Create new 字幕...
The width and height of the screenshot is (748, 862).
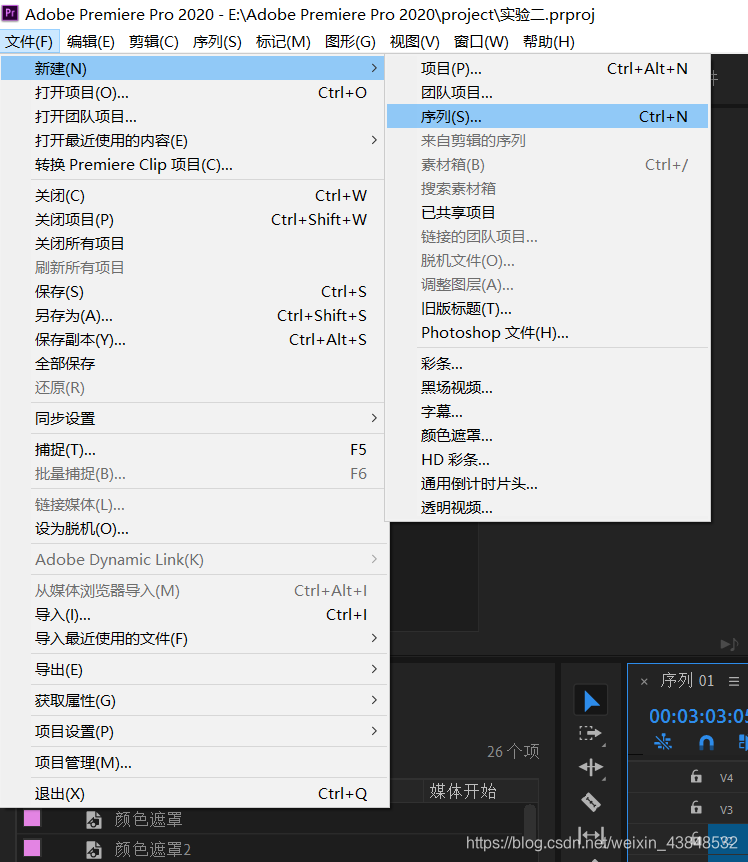click(x=547, y=411)
